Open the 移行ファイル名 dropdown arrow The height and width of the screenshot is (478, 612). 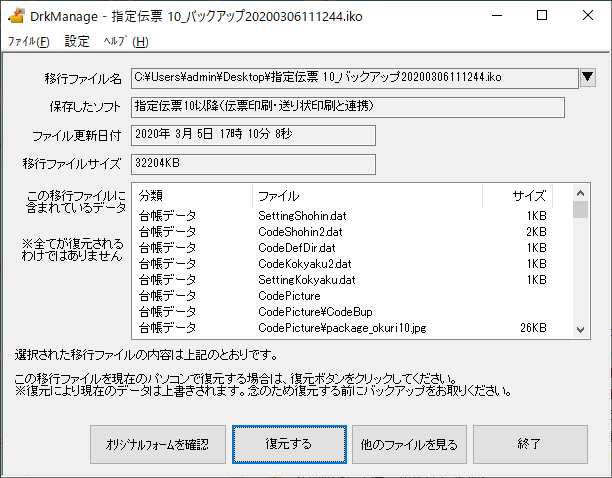click(x=588, y=77)
